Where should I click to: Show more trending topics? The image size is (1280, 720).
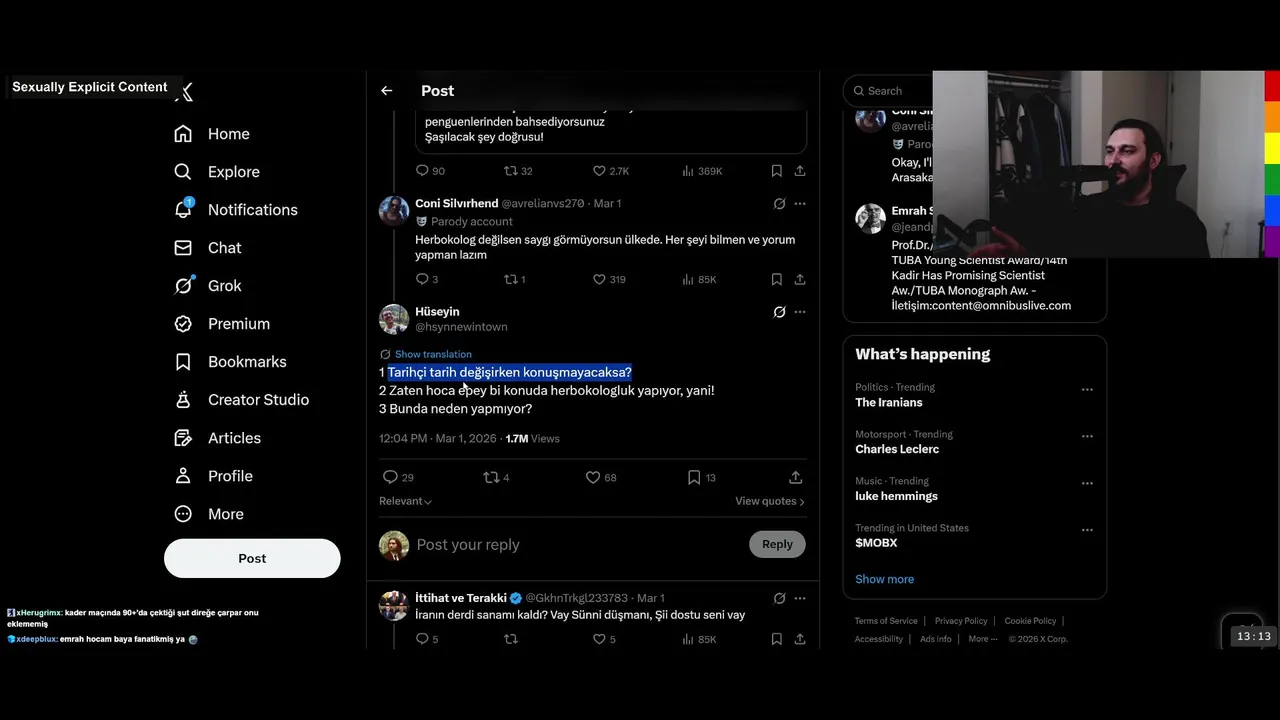tap(884, 579)
